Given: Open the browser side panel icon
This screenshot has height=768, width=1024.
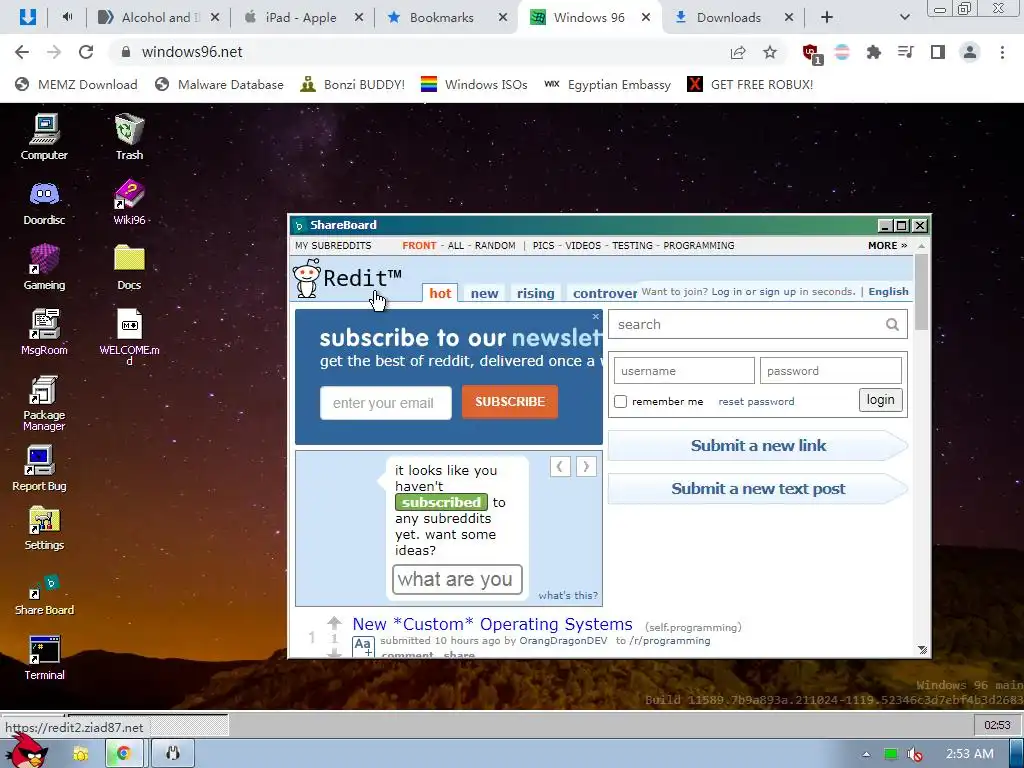Looking at the screenshot, I should 938,52.
